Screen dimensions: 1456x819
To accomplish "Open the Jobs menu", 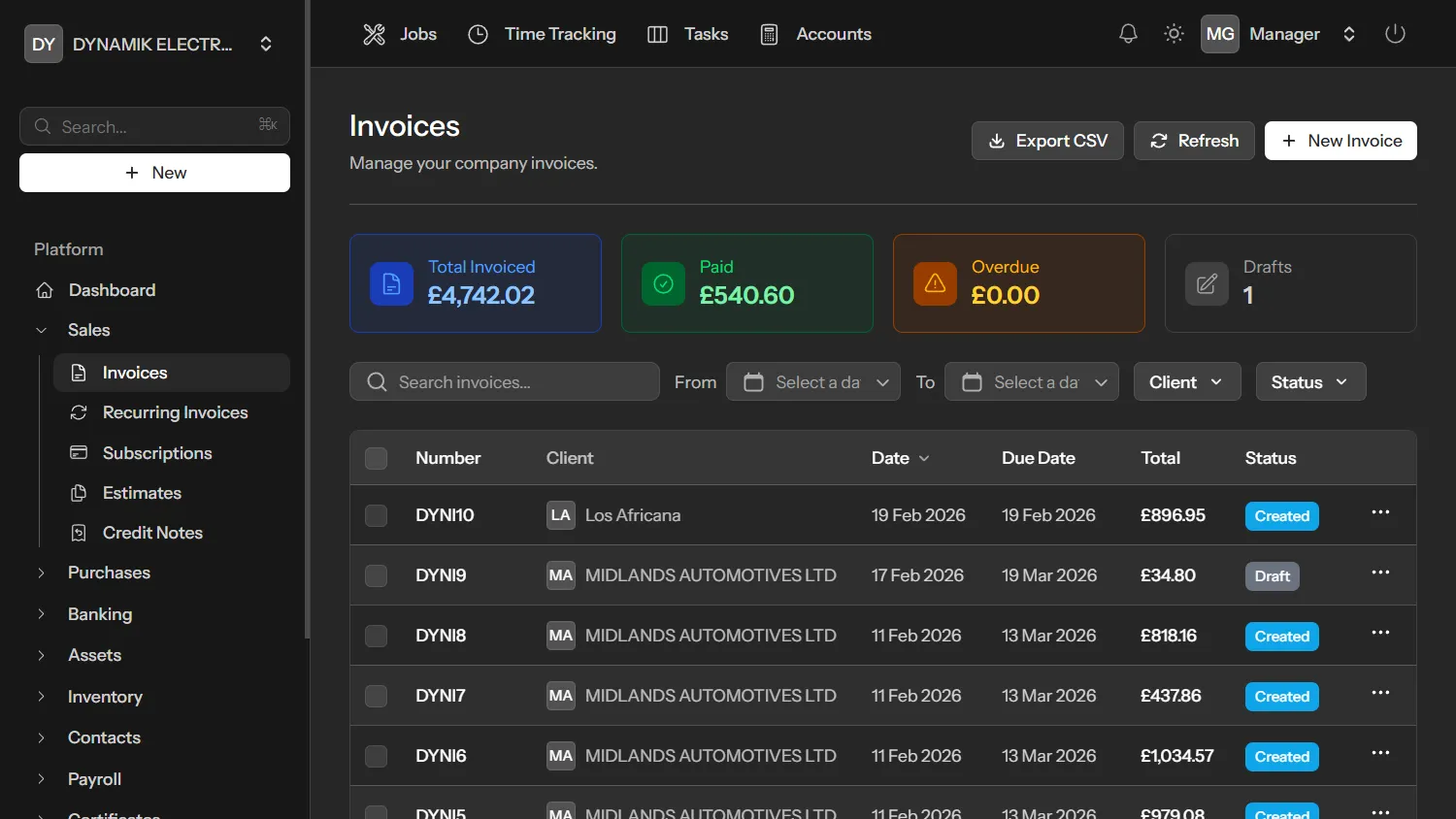I will tap(400, 34).
